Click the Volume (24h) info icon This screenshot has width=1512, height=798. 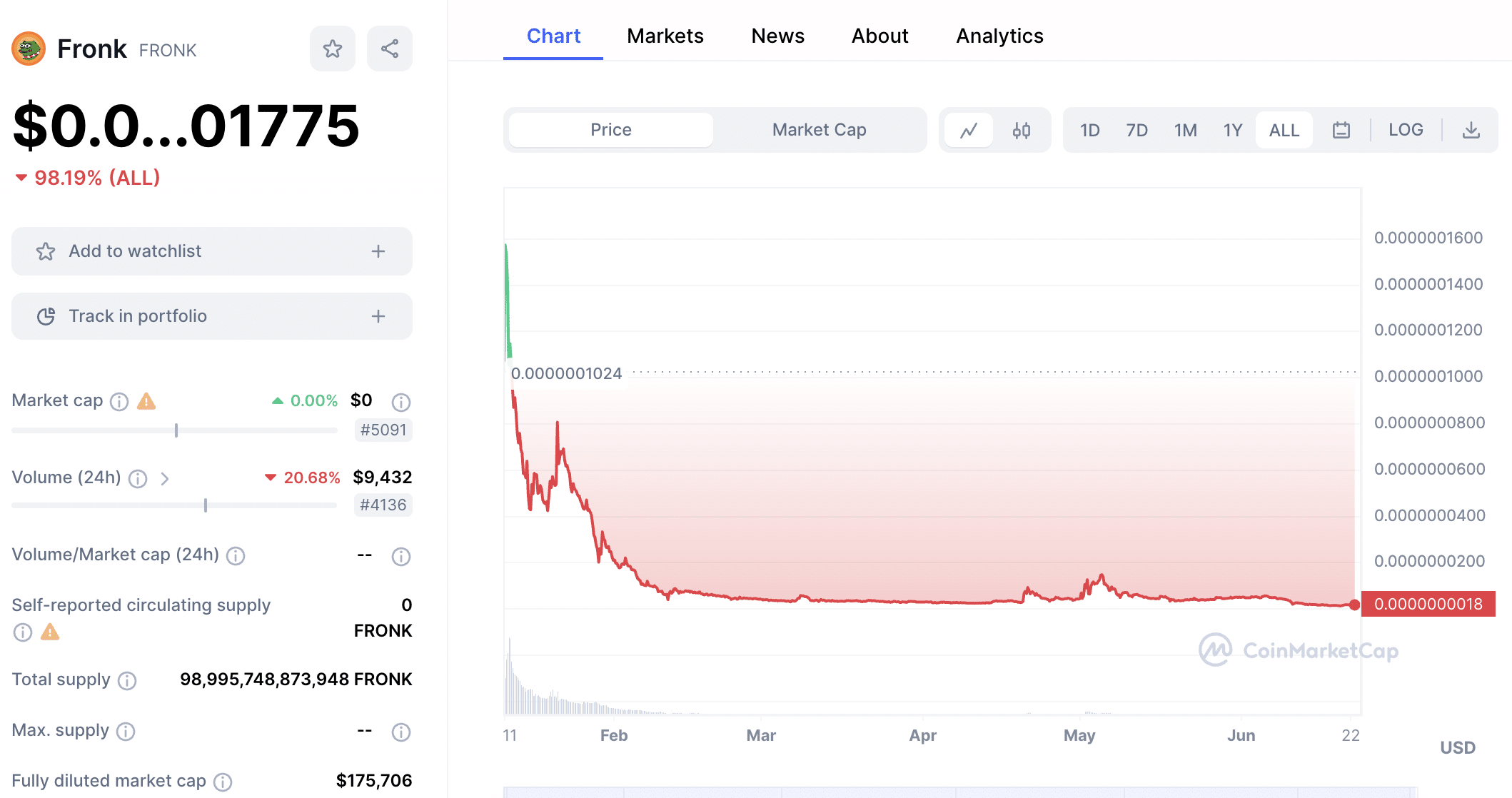(x=138, y=478)
